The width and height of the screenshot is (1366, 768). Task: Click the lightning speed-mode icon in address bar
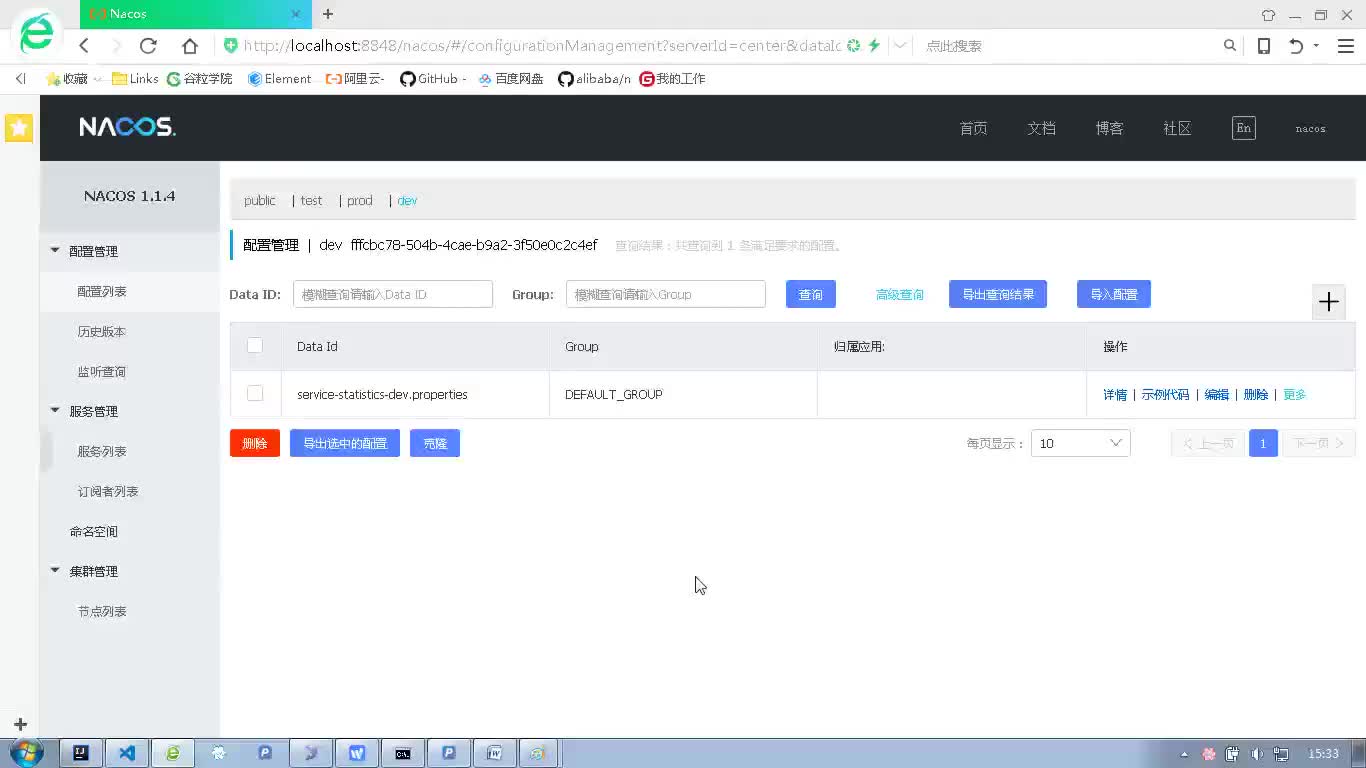click(874, 46)
